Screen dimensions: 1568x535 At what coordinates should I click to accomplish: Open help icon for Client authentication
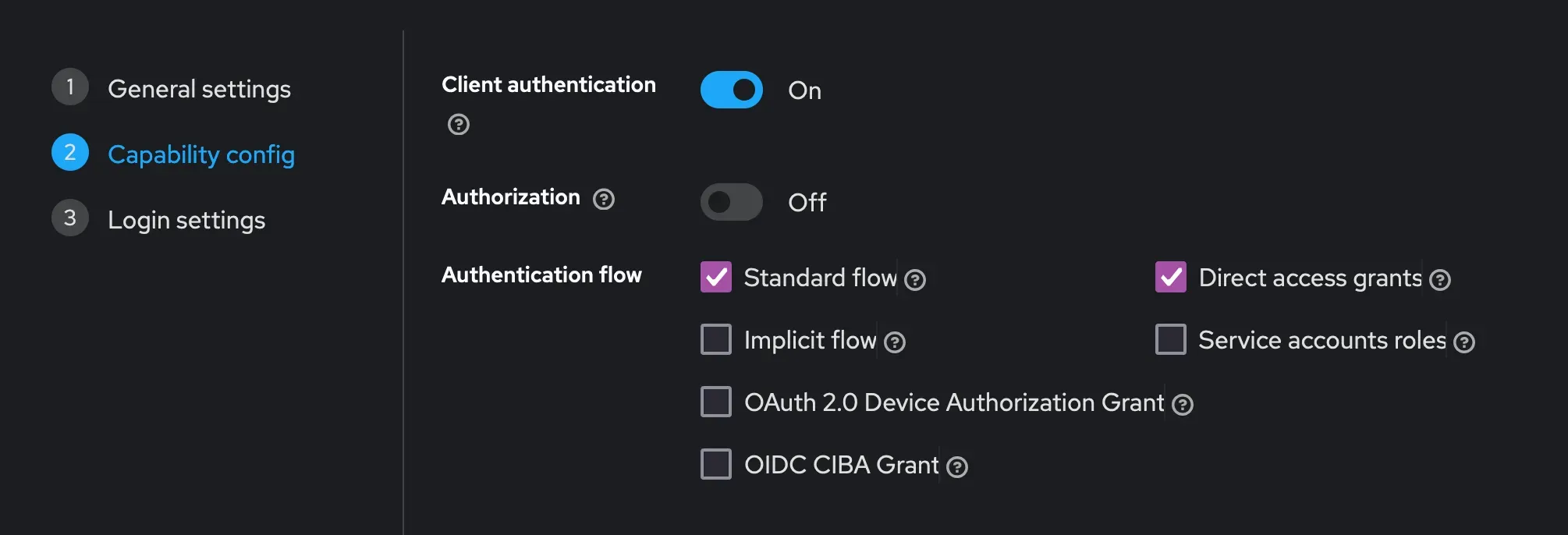(x=459, y=124)
